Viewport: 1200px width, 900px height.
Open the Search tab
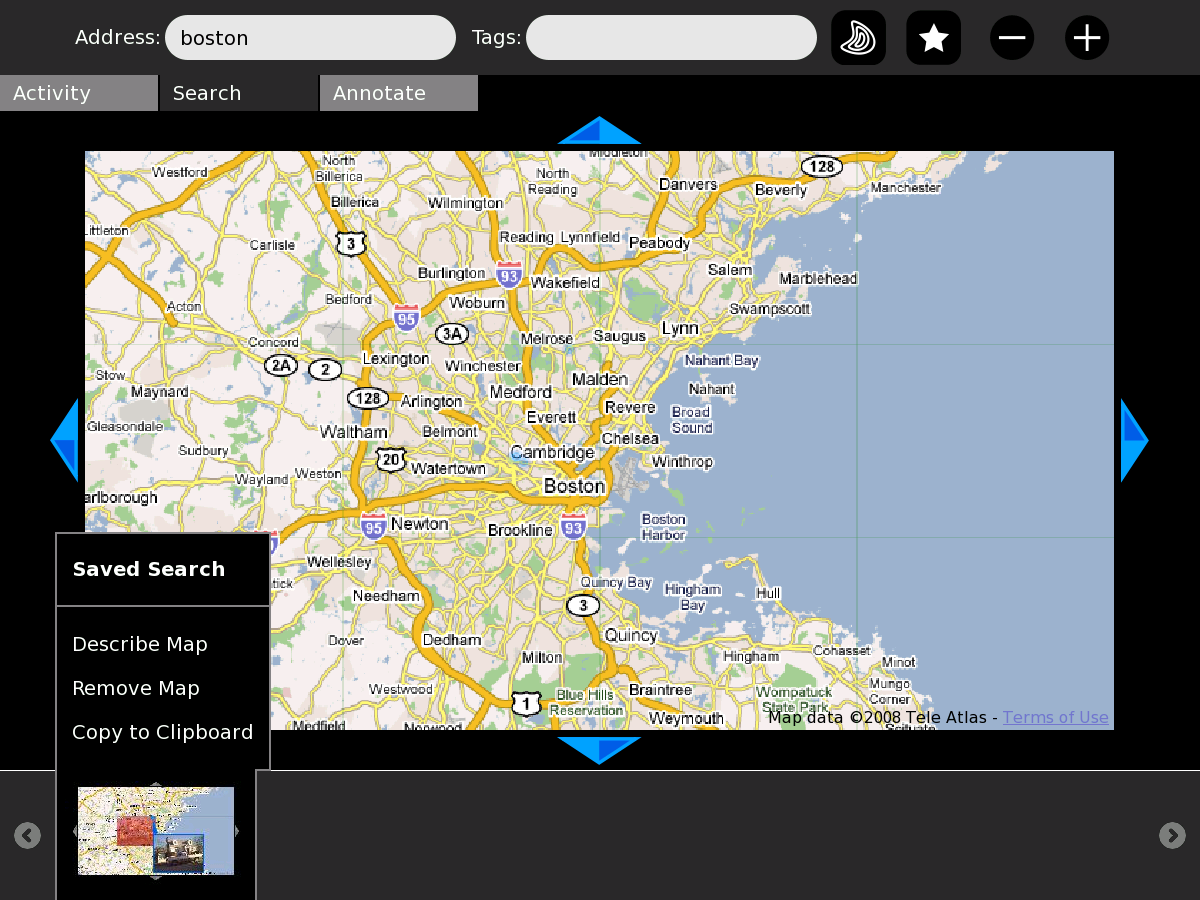click(x=238, y=93)
